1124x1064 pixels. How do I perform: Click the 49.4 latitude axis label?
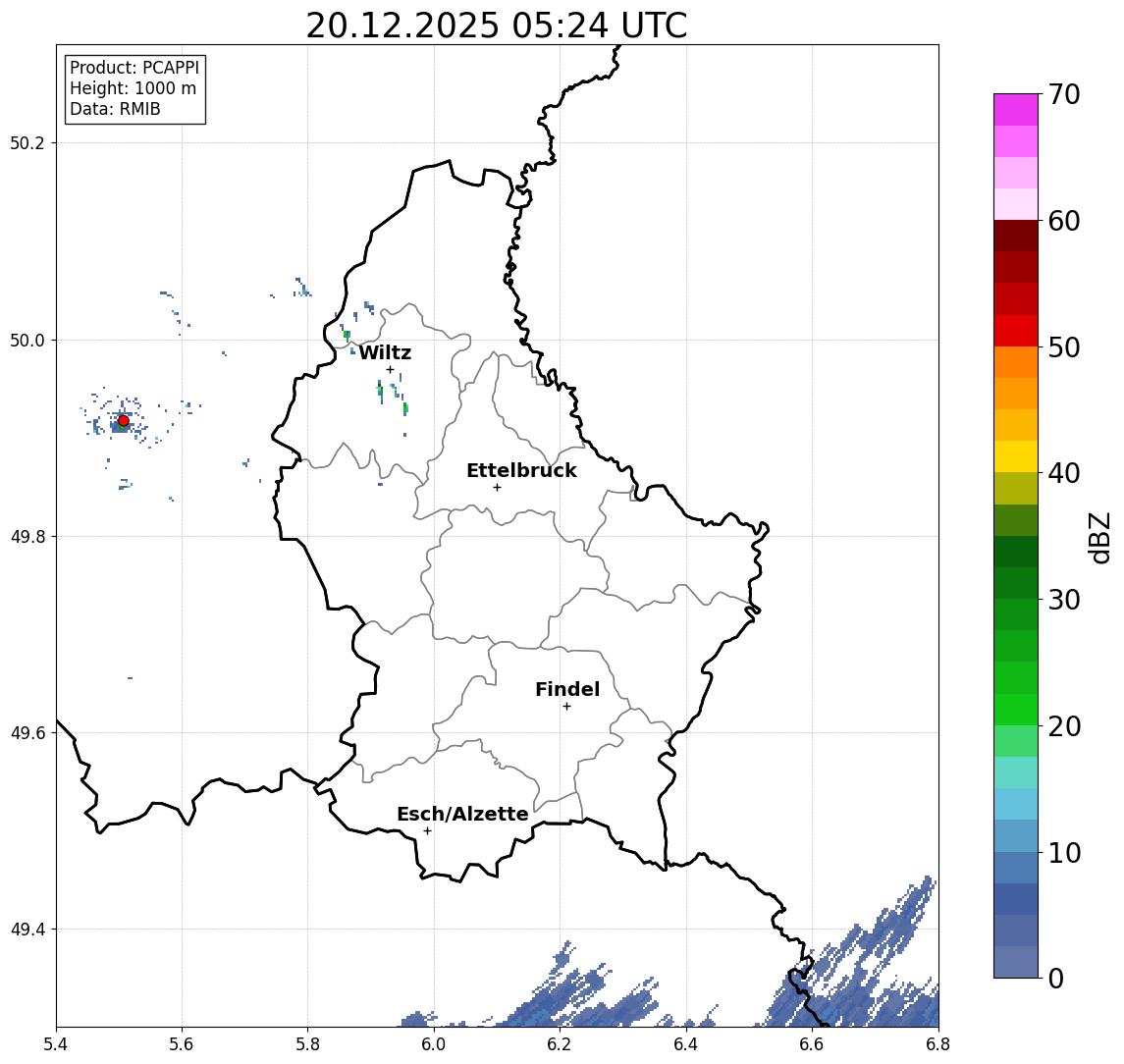pos(27,930)
